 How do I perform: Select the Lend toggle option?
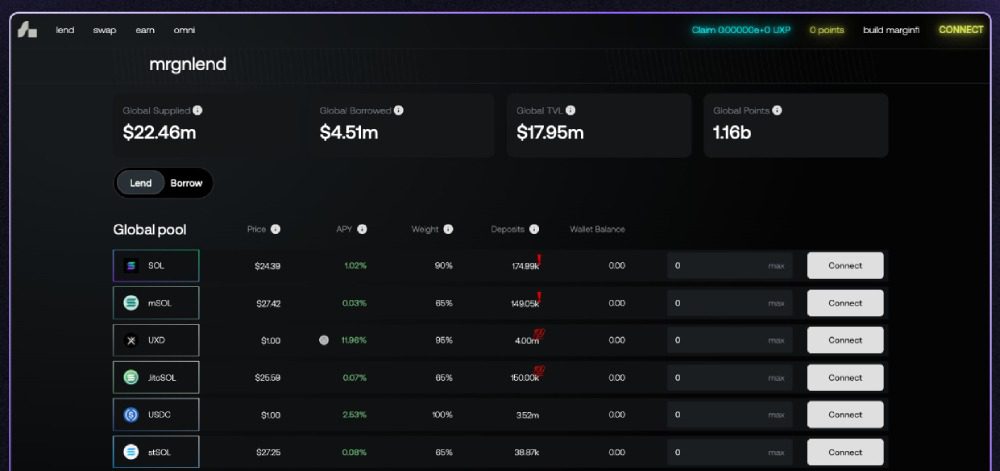(x=141, y=183)
